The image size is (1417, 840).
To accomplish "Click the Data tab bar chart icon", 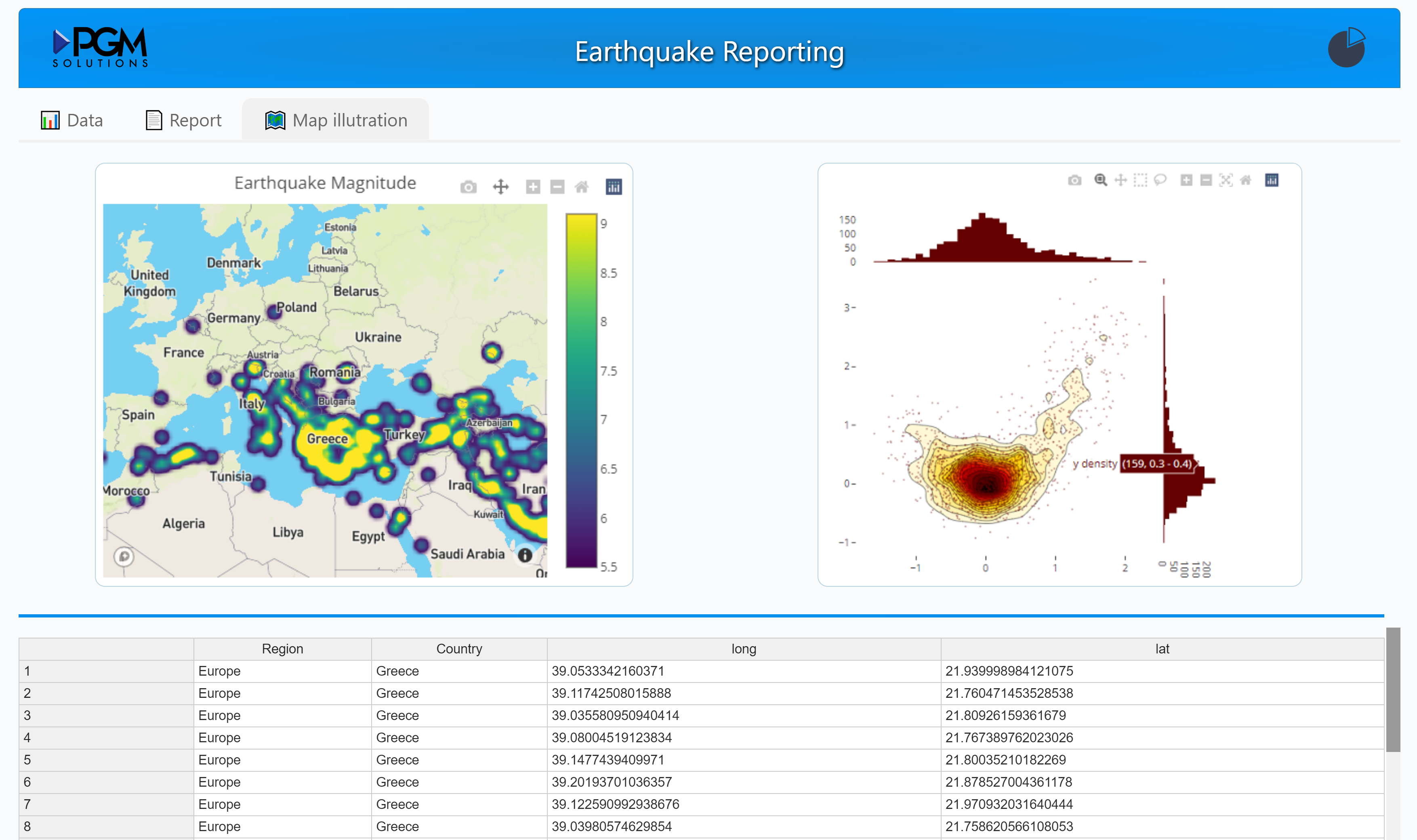I will (50, 120).
